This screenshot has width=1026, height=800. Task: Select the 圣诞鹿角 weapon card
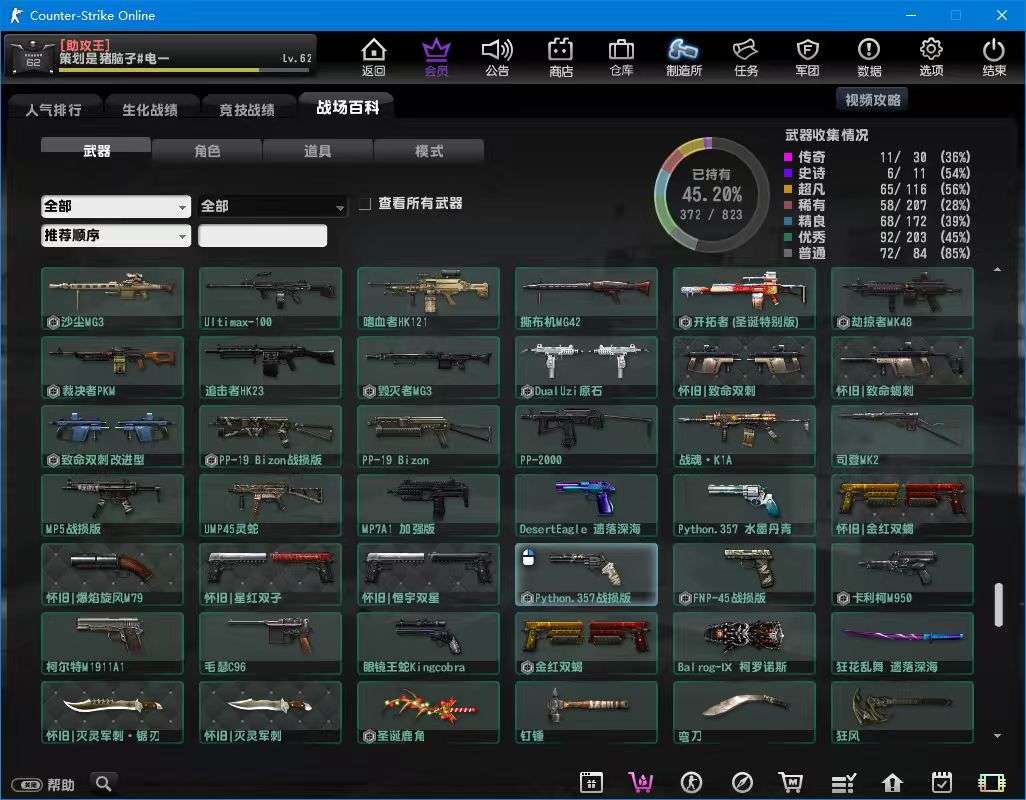click(x=428, y=712)
